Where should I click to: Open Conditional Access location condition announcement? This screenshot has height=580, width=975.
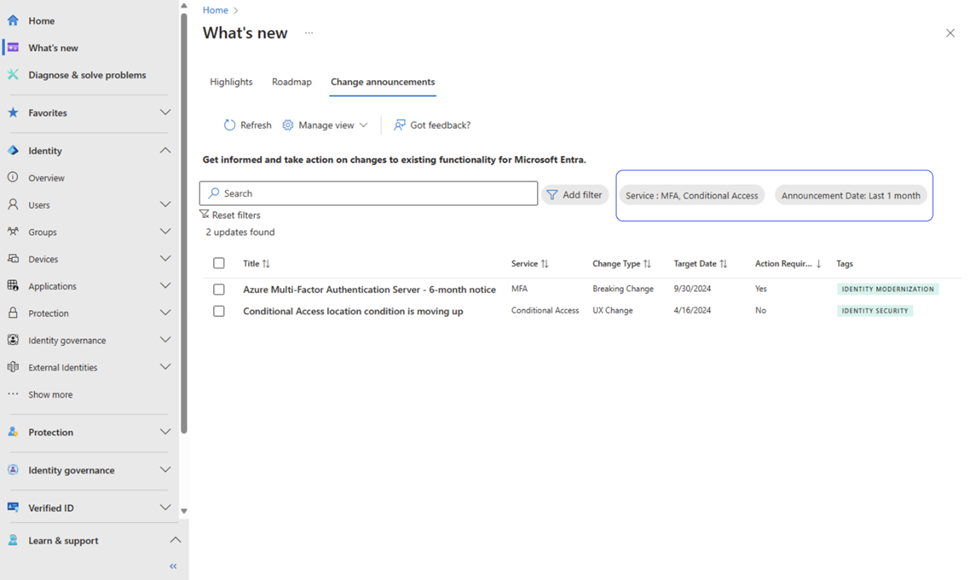point(353,311)
